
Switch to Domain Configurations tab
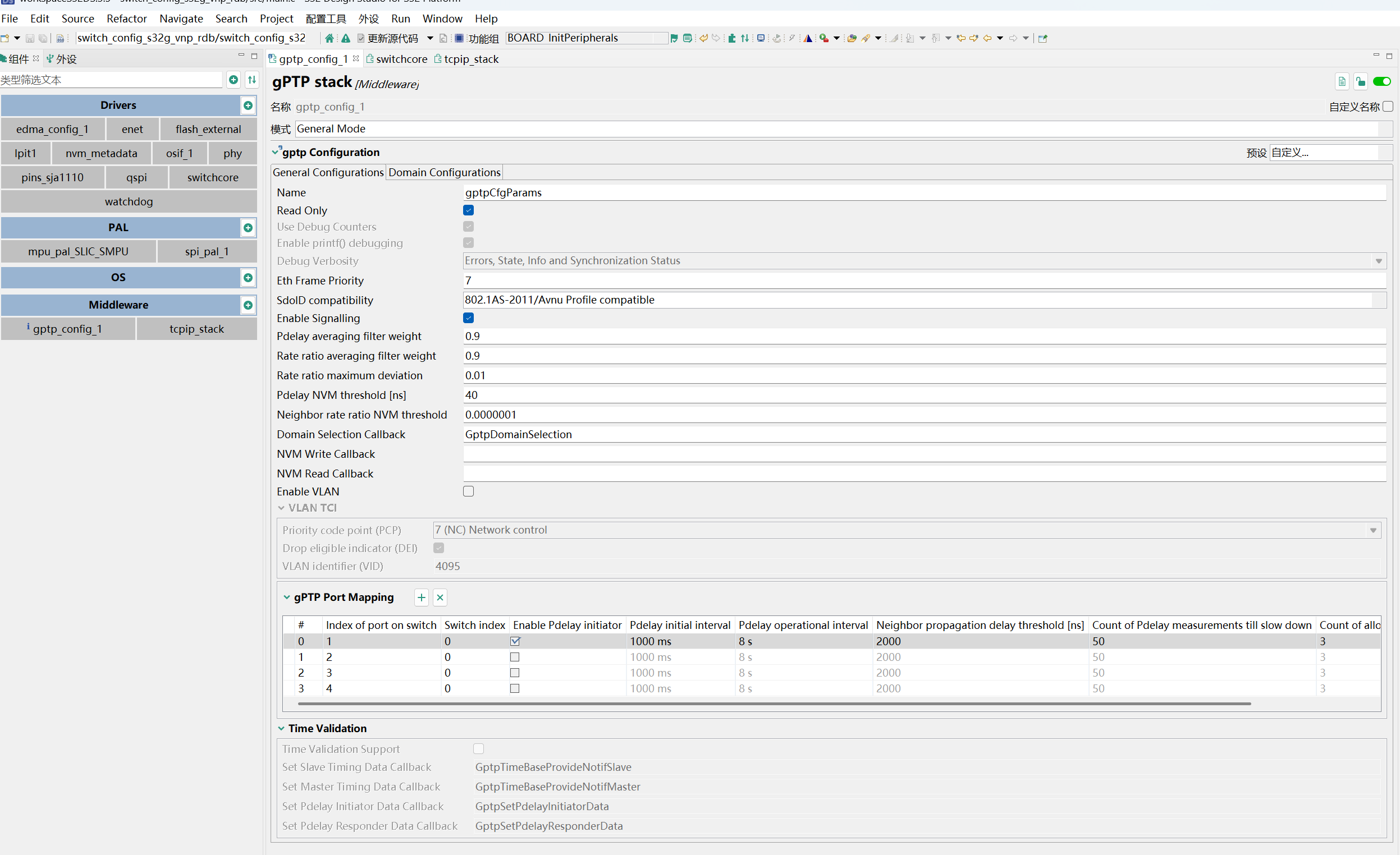coord(444,173)
